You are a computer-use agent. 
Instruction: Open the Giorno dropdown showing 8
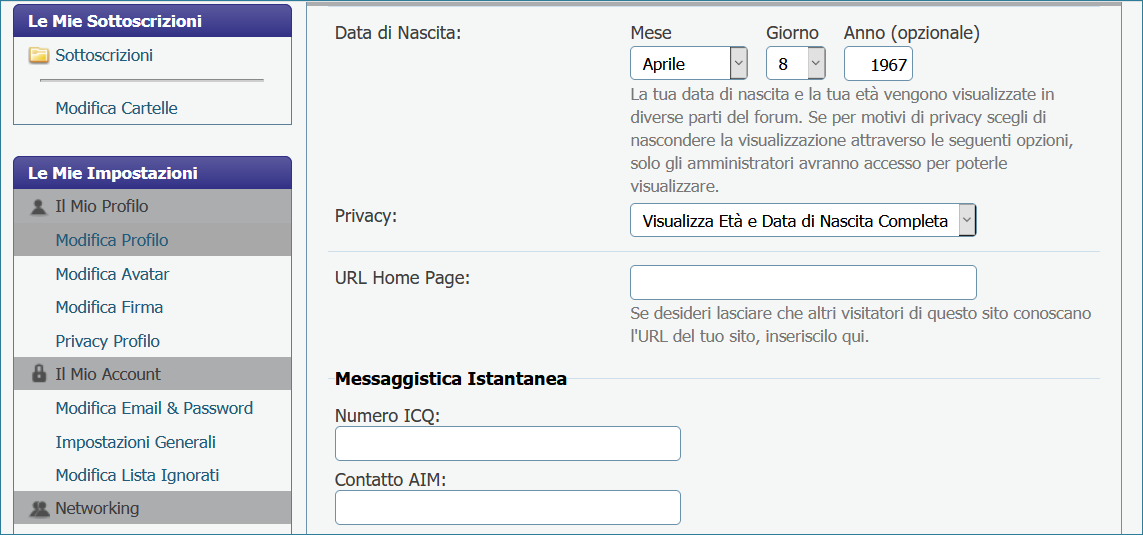[x=796, y=63]
